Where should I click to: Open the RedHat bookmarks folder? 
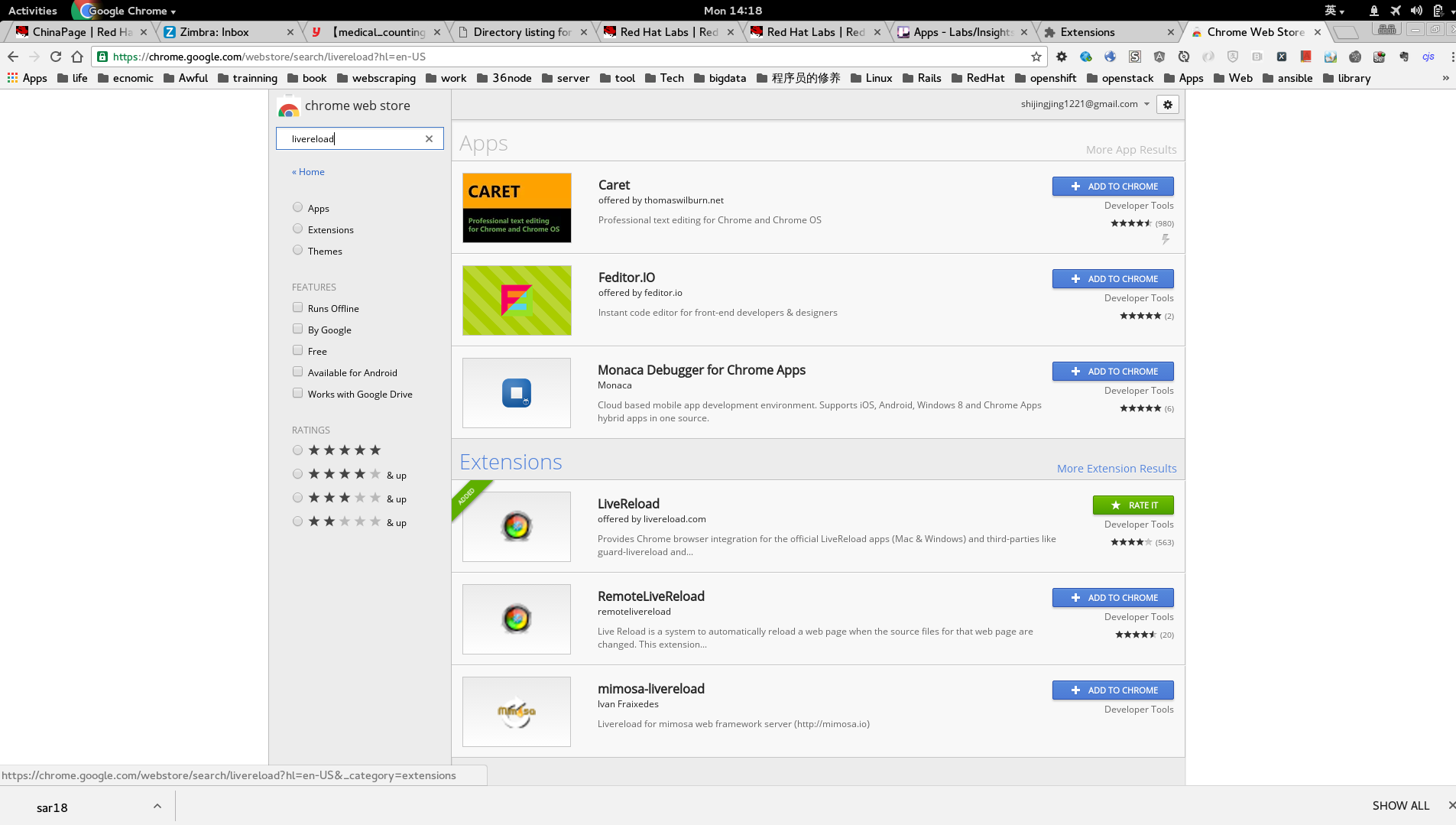click(978, 78)
